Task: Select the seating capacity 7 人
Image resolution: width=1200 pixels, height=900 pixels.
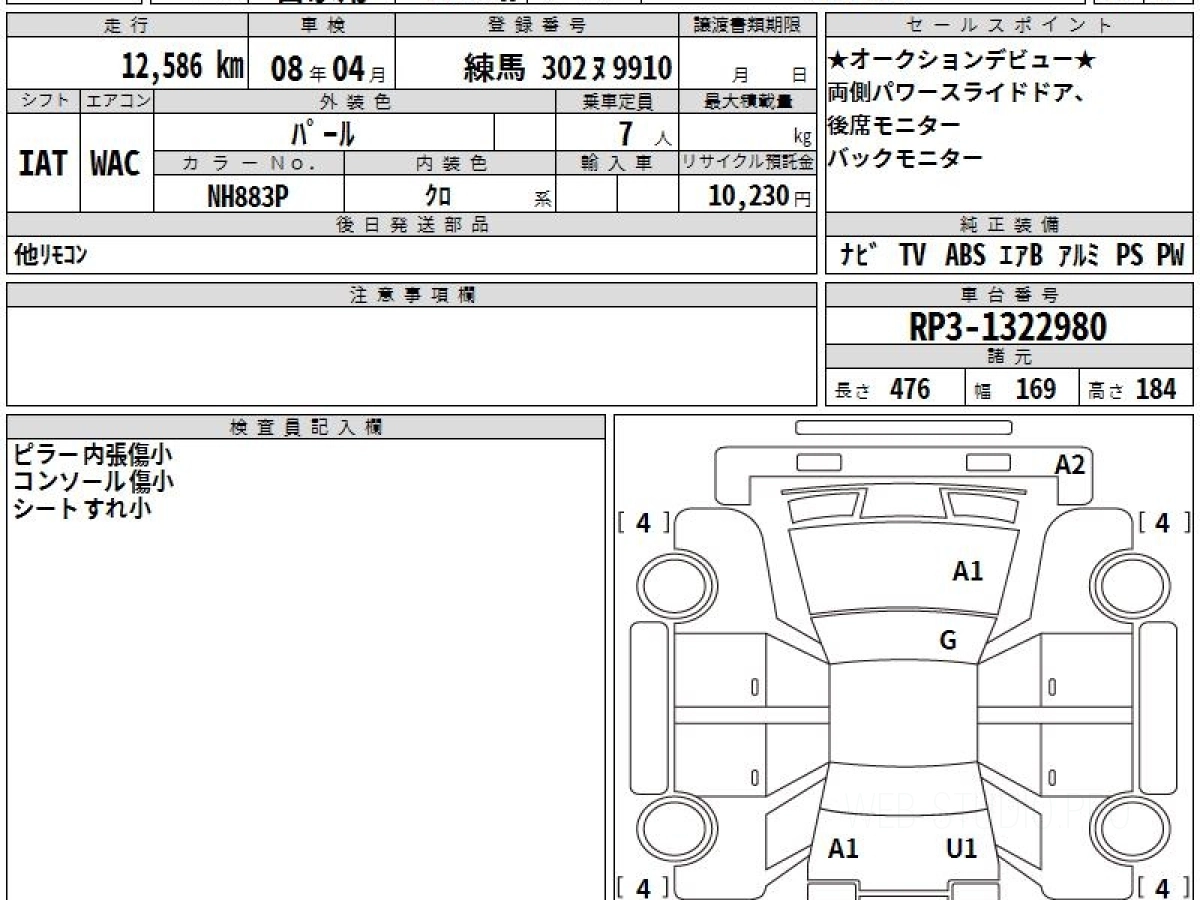Action: [644, 132]
